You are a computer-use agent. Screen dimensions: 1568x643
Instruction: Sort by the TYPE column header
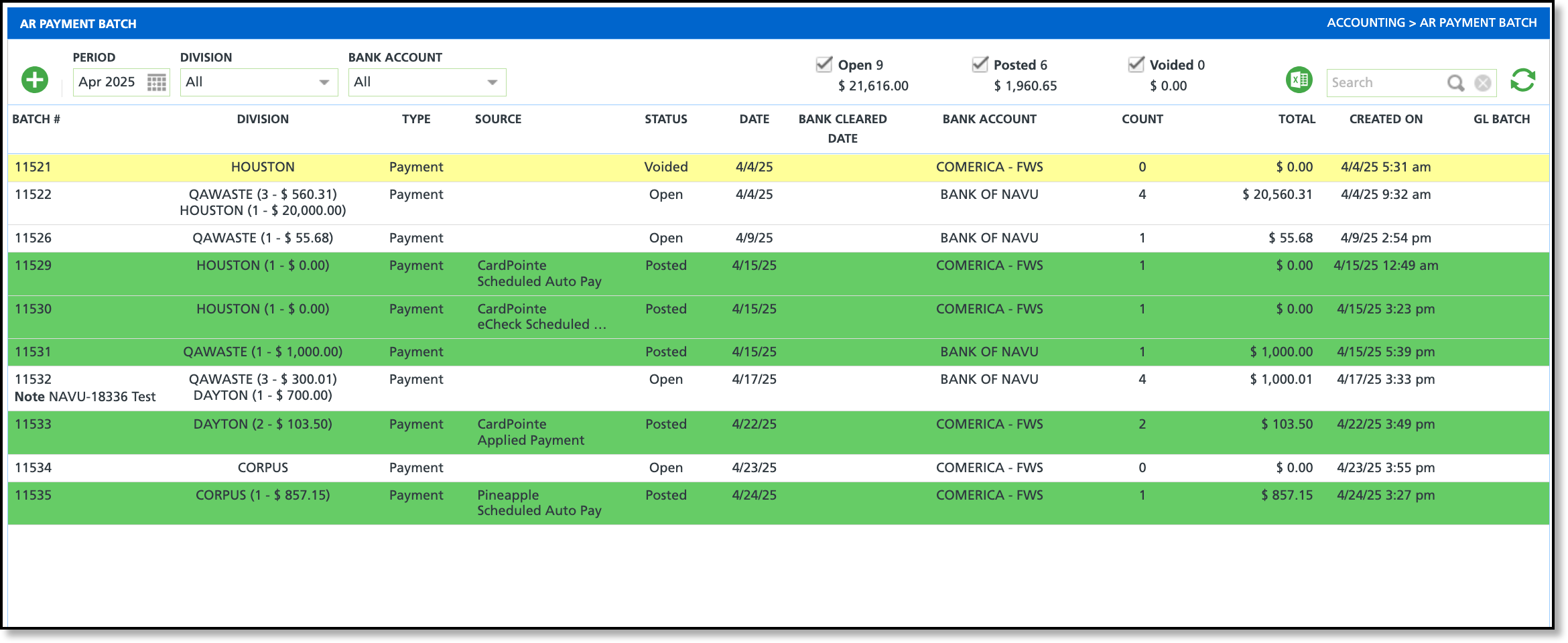pyautogui.click(x=416, y=119)
